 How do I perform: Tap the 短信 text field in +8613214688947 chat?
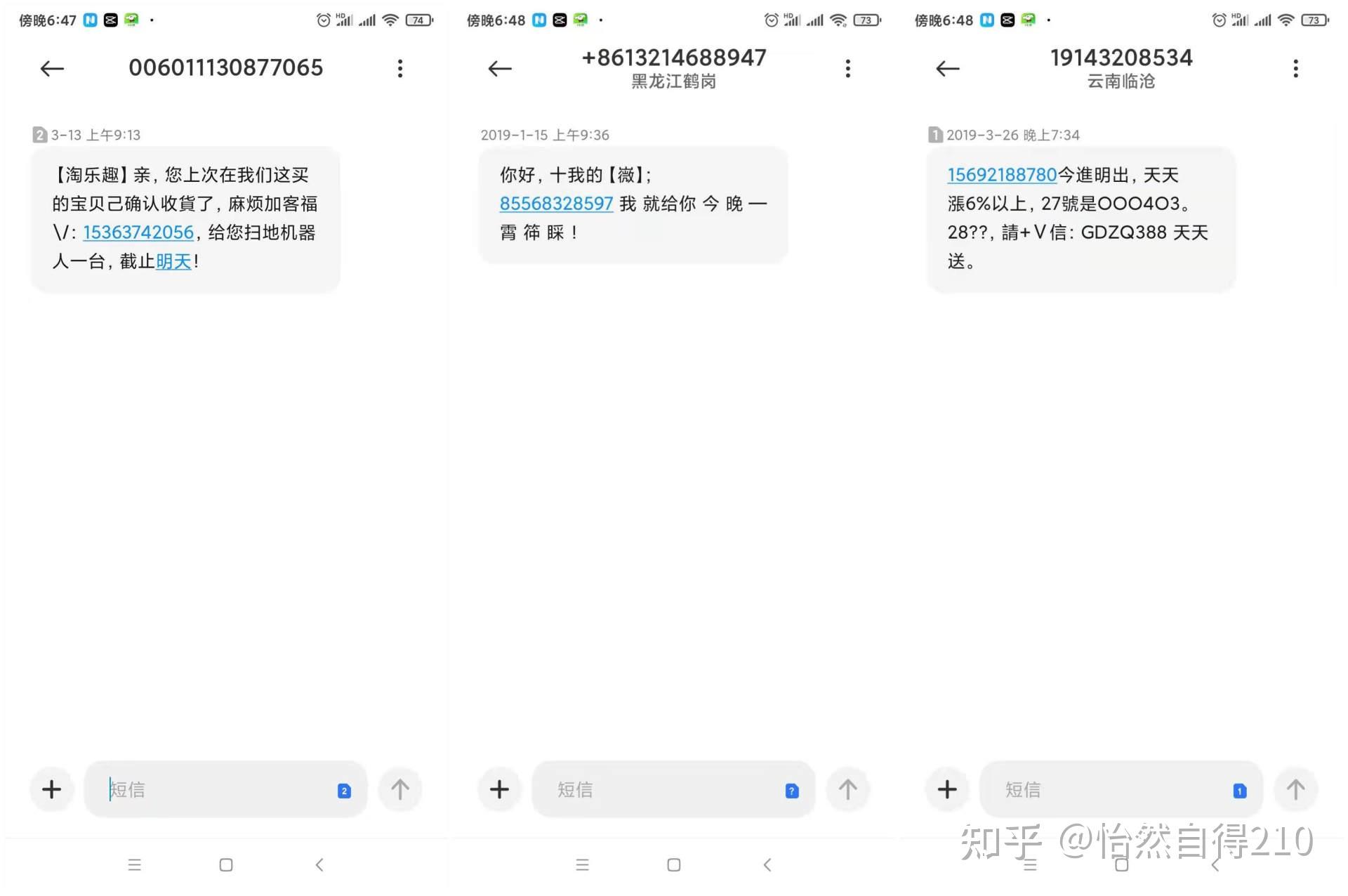coord(674,789)
